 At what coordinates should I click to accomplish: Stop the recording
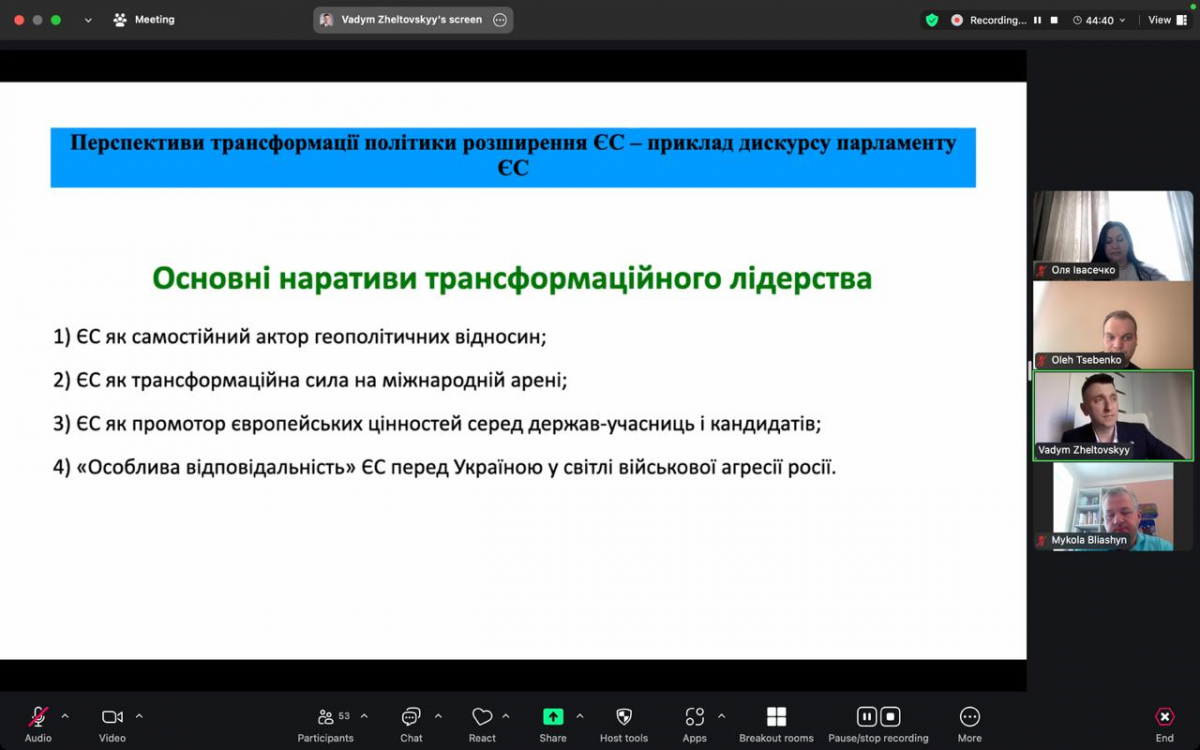[x=888, y=716]
